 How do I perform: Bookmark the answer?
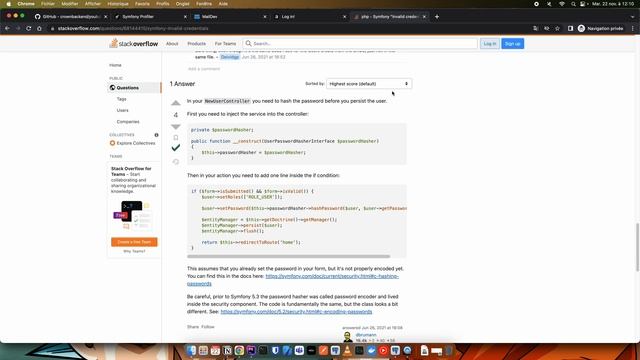(x=176, y=138)
